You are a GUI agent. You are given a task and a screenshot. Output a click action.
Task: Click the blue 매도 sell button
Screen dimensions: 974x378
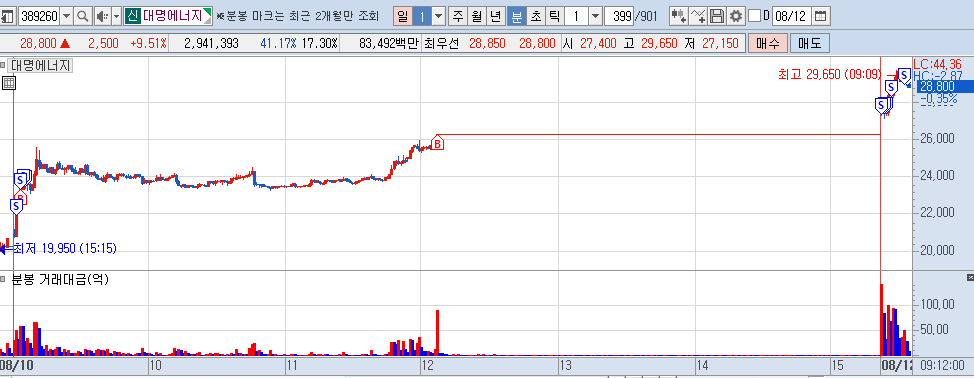tap(809, 43)
